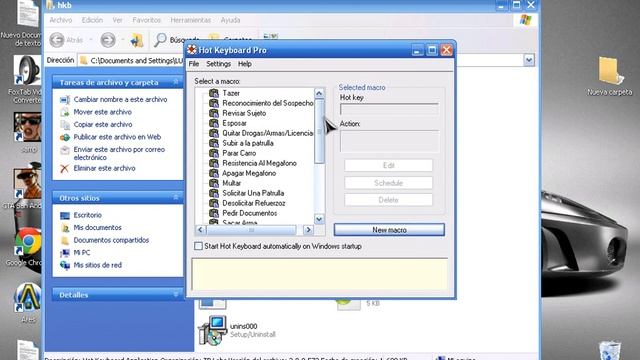Collapse Tareas de archivo y carpeta panel

click(x=176, y=82)
